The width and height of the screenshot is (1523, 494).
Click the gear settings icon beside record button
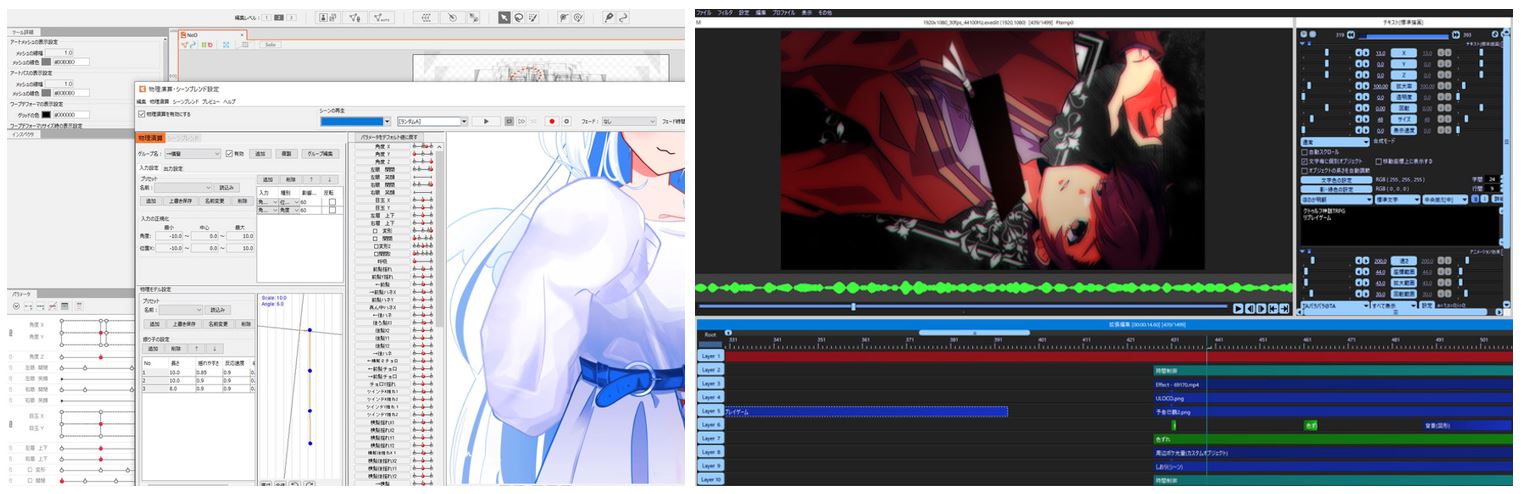[x=566, y=121]
